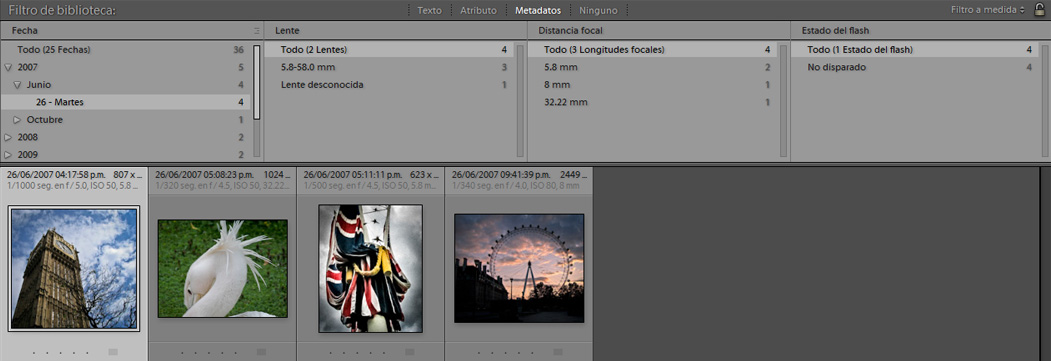Open color label box under London Eye photo
This screenshot has width=1051, height=361.
558,352
